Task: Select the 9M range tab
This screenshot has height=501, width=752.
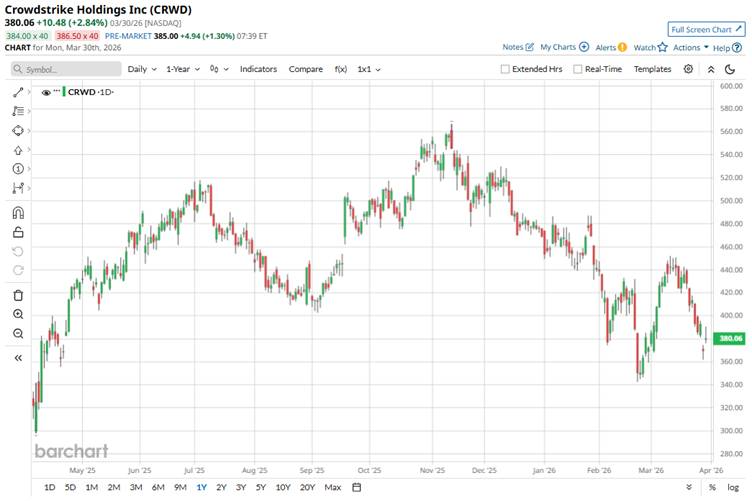Action: pyautogui.click(x=180, y=487)
